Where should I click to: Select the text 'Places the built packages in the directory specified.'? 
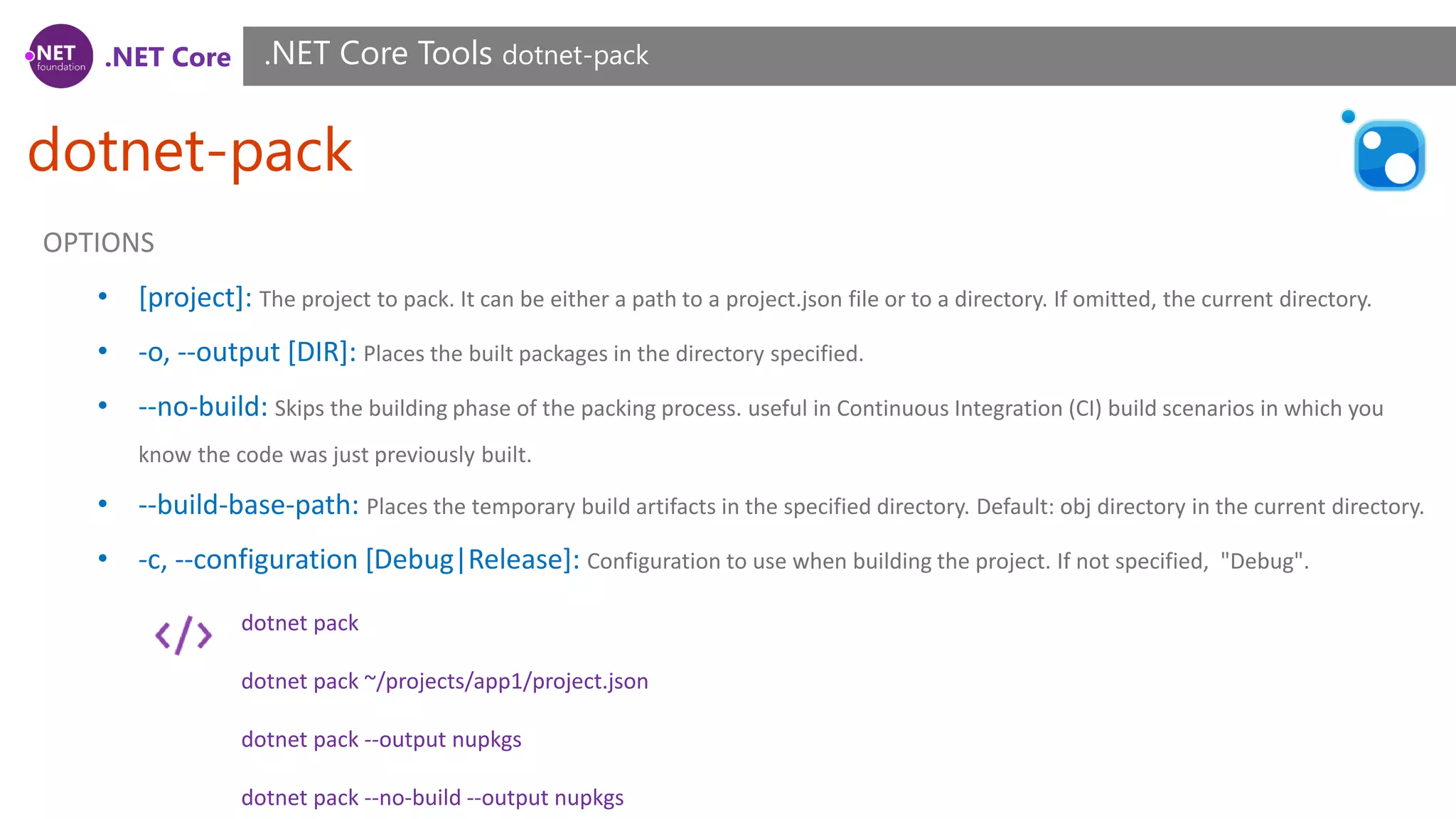[614, 354]
